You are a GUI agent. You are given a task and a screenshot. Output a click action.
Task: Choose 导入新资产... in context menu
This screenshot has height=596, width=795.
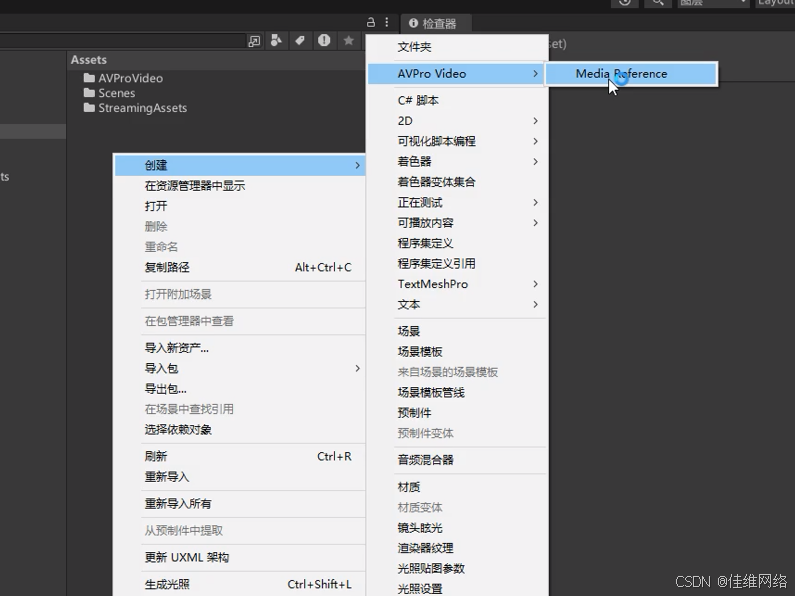pos(239,348)
